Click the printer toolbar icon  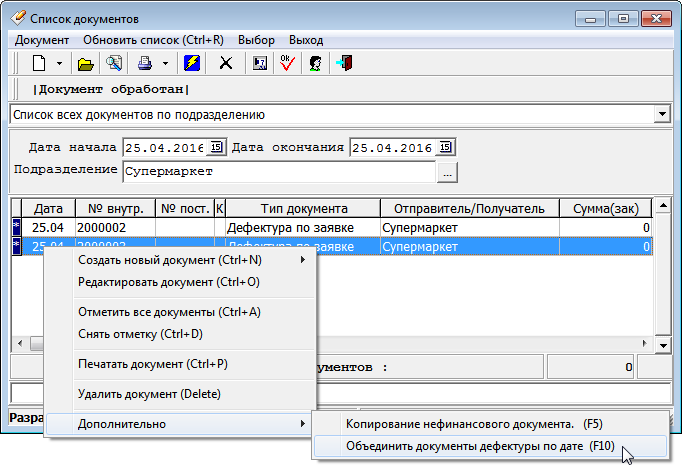(145, 64)
